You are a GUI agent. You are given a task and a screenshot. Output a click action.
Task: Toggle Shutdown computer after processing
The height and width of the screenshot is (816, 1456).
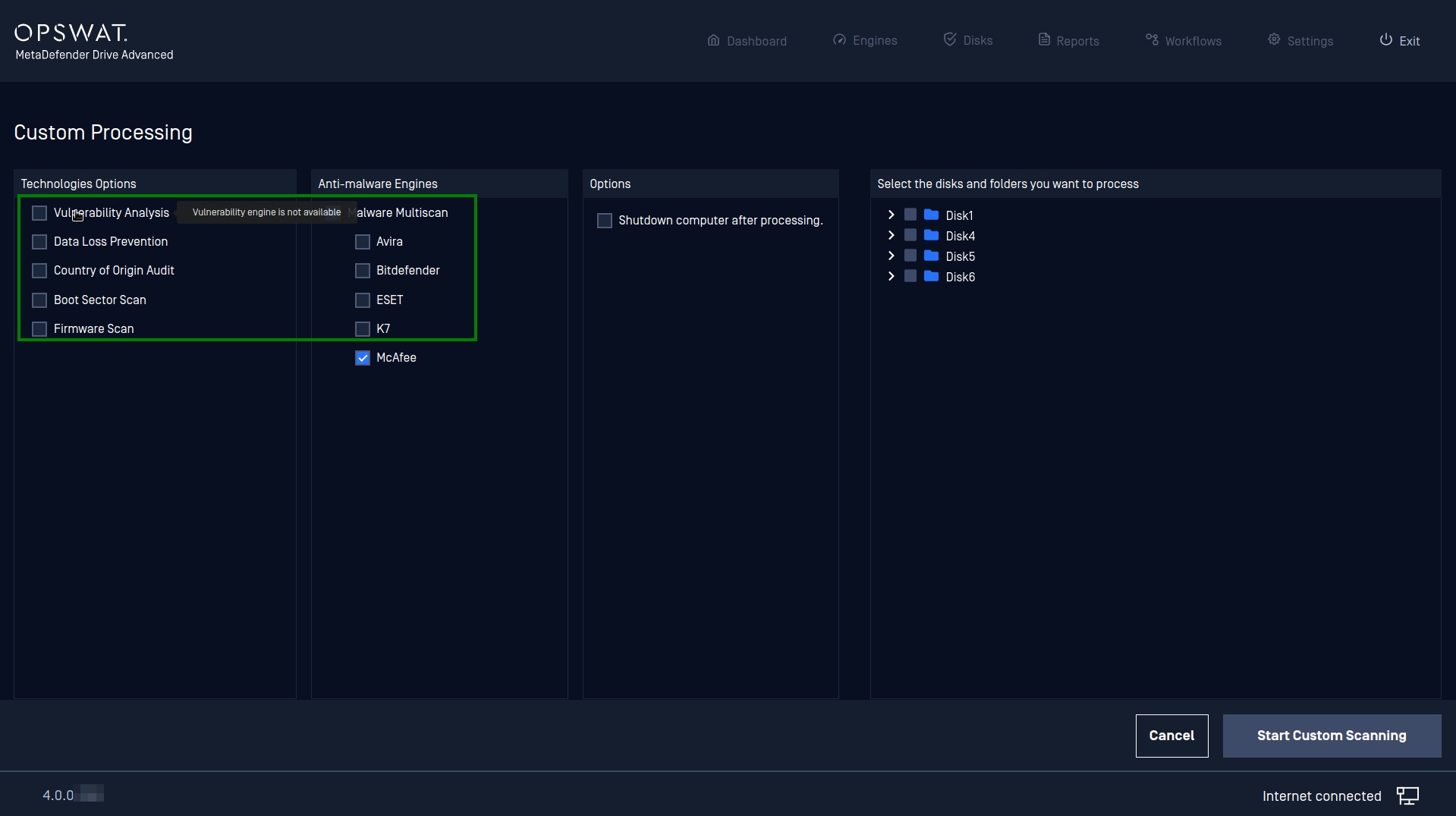click(x=605, y=221)
